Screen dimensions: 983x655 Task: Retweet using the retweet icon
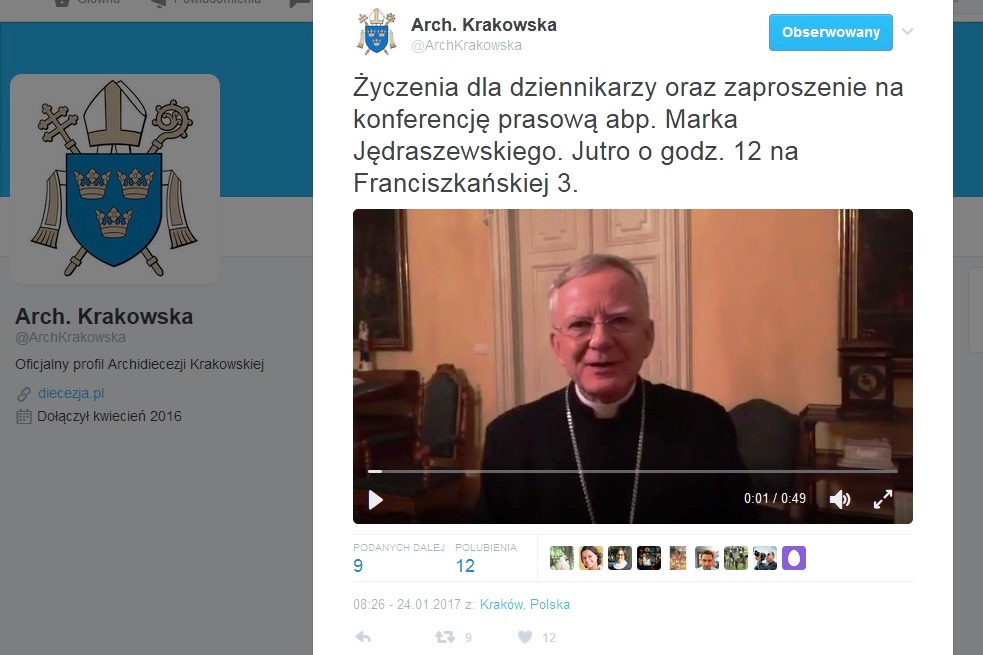444,637
